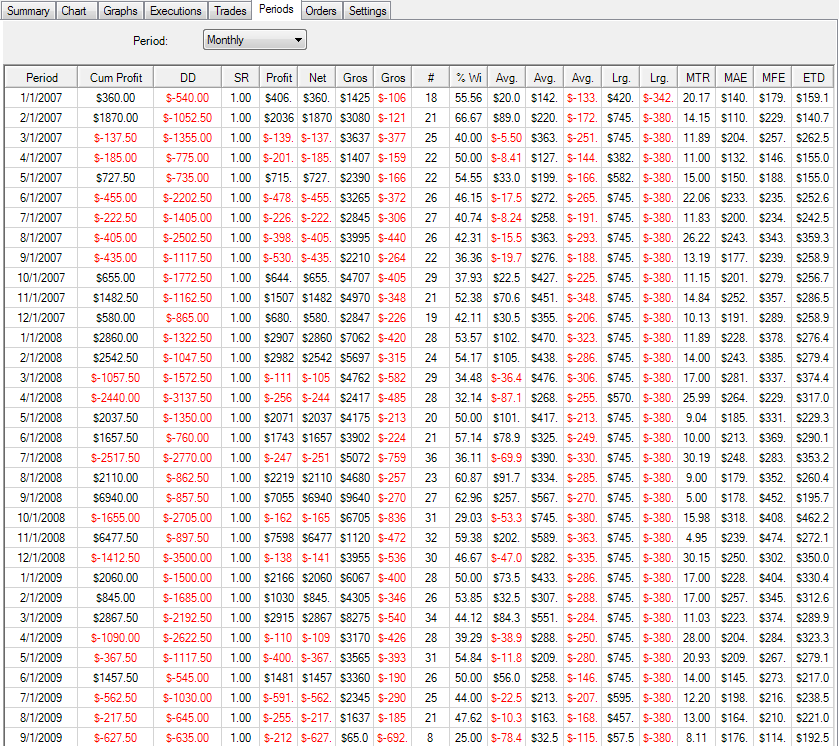Click the 9/1/2008 period cell

click(x=41, y=498)
